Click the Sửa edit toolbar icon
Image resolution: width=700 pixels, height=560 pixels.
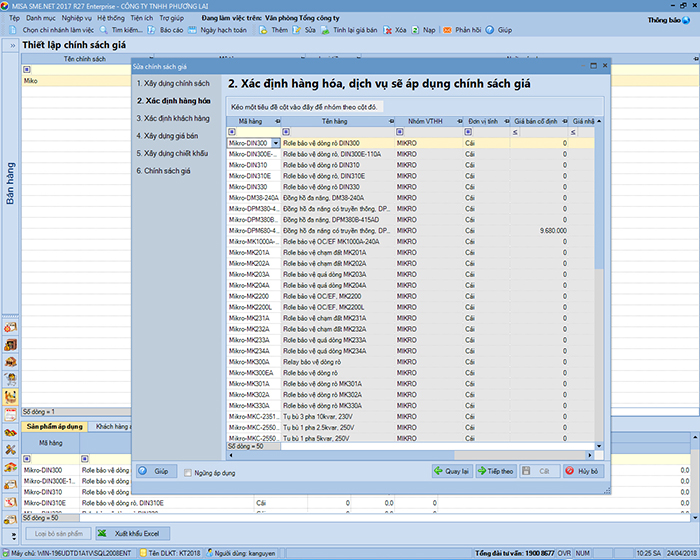point(297,30)
